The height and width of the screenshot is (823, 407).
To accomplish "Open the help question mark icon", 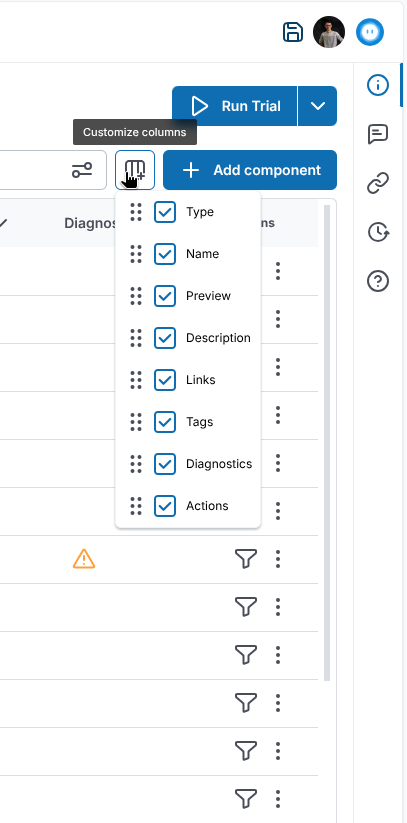I will coord(378,281).
